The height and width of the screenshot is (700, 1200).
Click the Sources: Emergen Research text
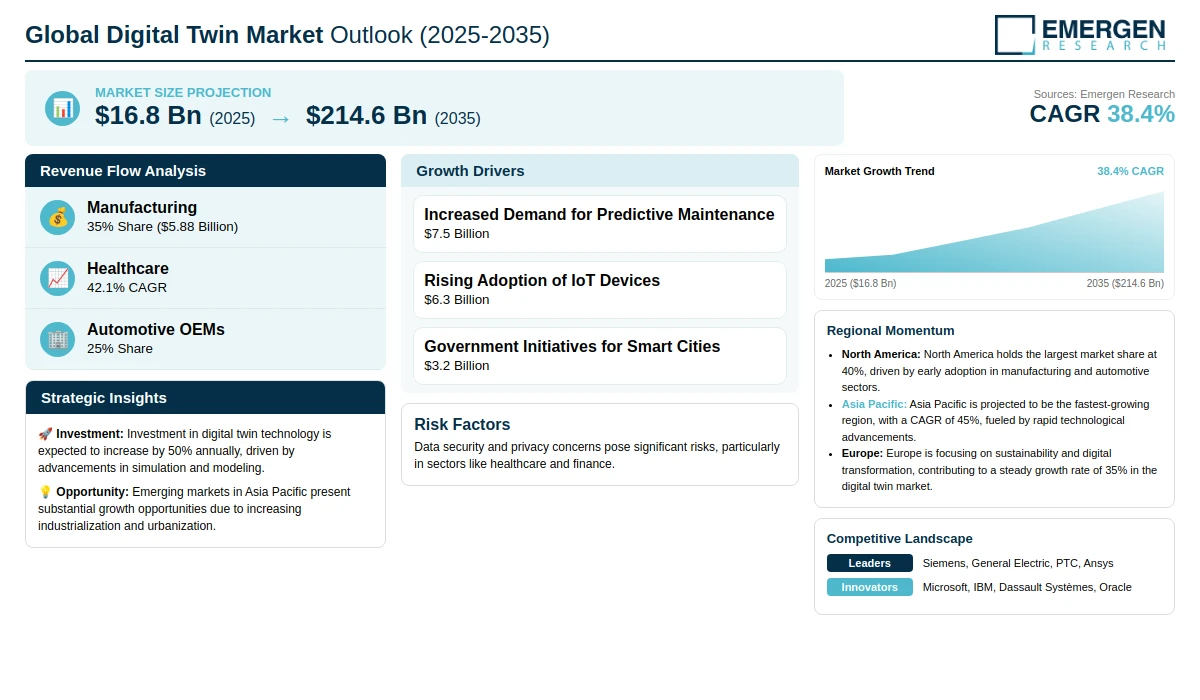[x=1104, y=94]
